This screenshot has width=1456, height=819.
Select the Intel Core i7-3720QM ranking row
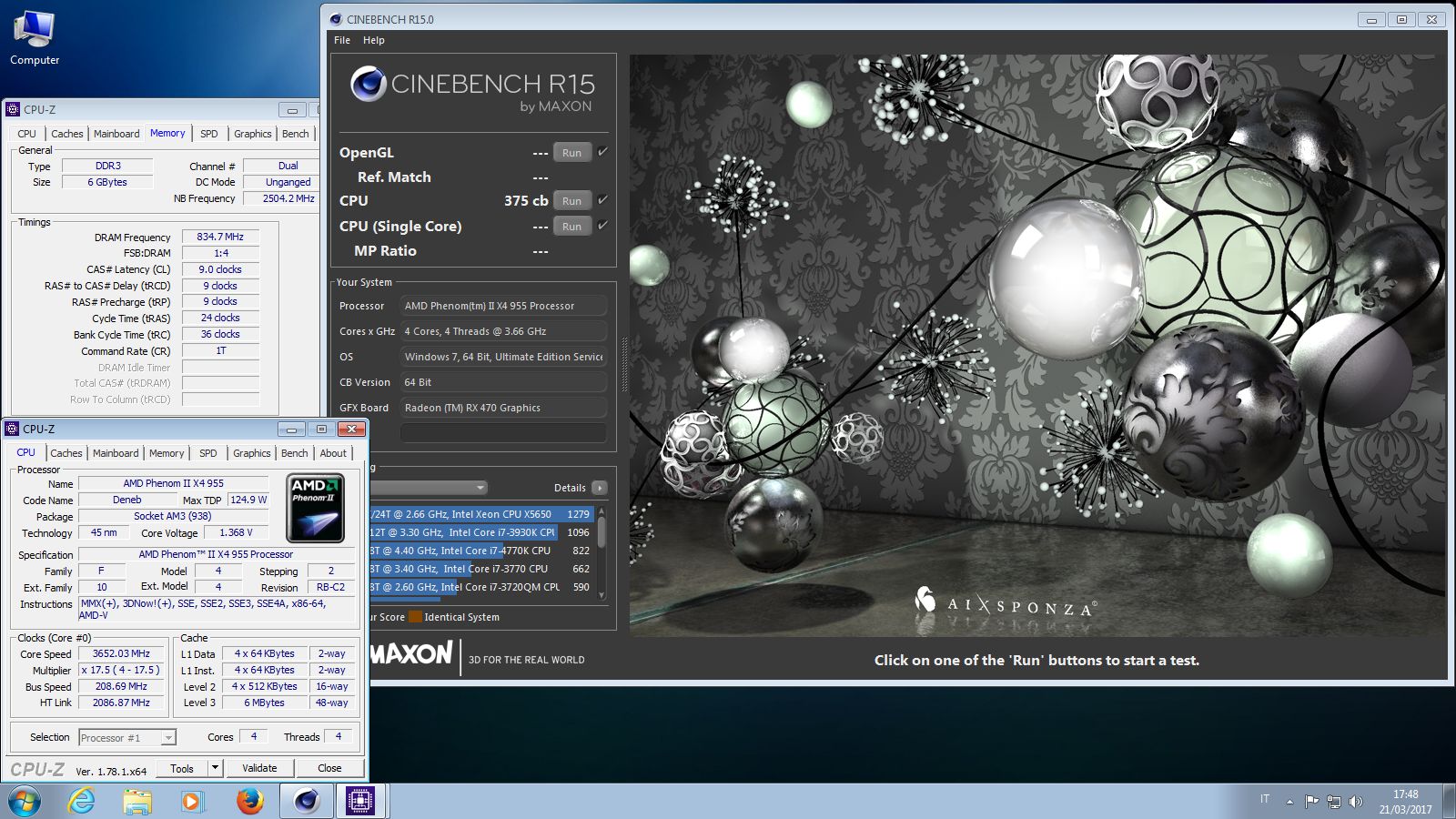pyautogui.click(x=481, y=587)
